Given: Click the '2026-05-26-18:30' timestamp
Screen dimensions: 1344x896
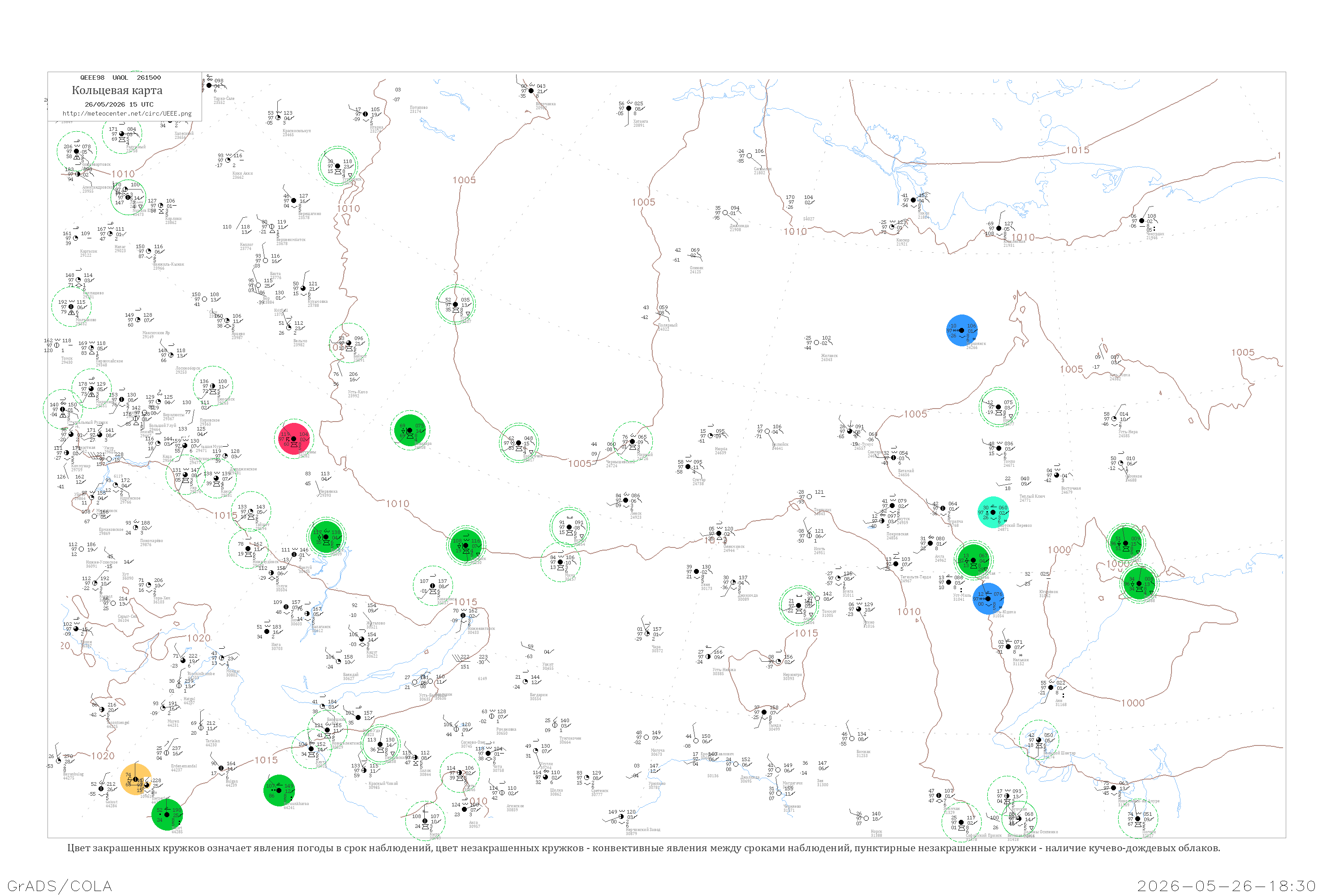Looking at the screenshot, I should 1226,886.
